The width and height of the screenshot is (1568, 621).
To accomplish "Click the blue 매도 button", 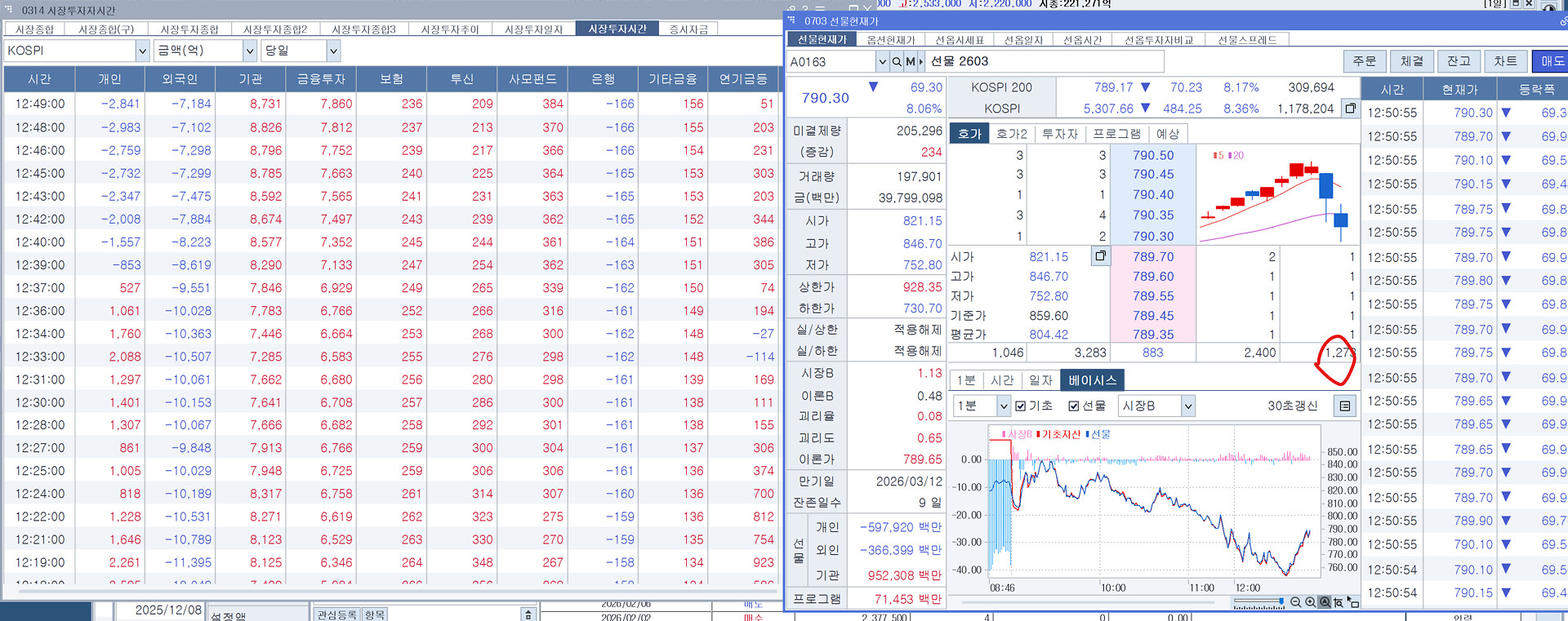I will (1550, 61).
